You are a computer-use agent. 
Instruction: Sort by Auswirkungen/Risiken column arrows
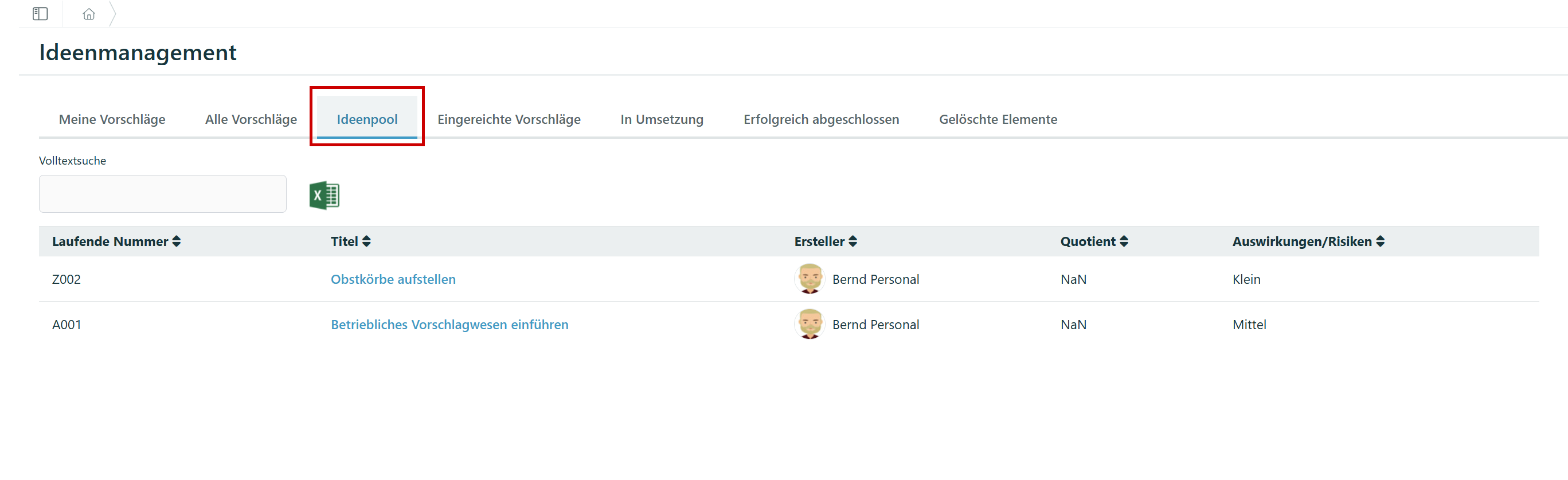1380,241
